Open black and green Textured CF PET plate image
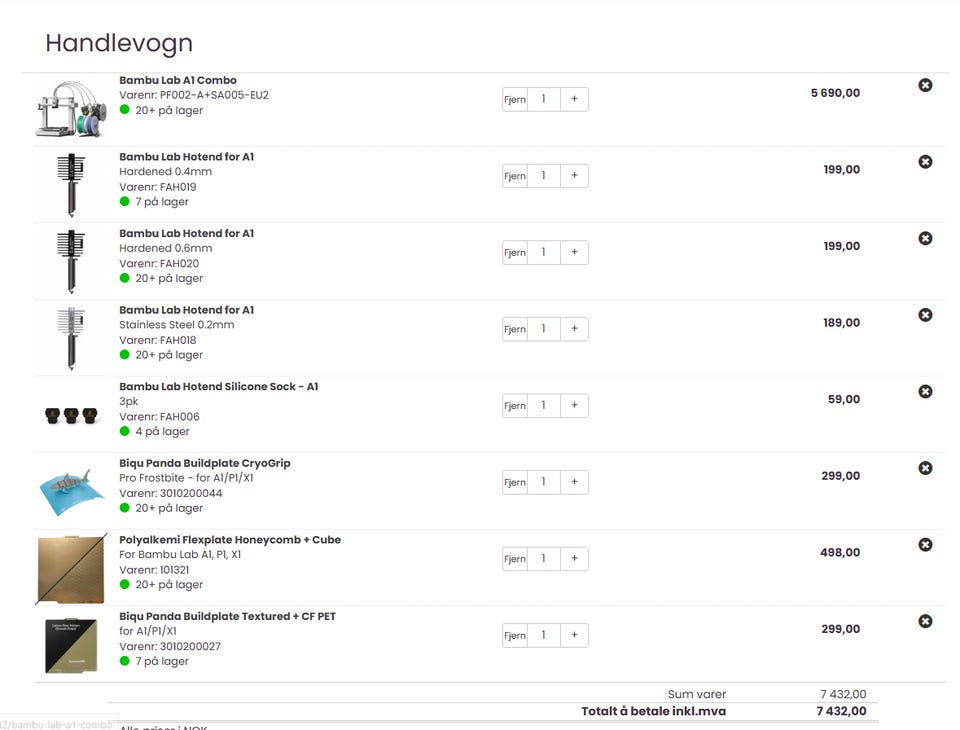Screen dimensions: 960x730 (71, 645)
